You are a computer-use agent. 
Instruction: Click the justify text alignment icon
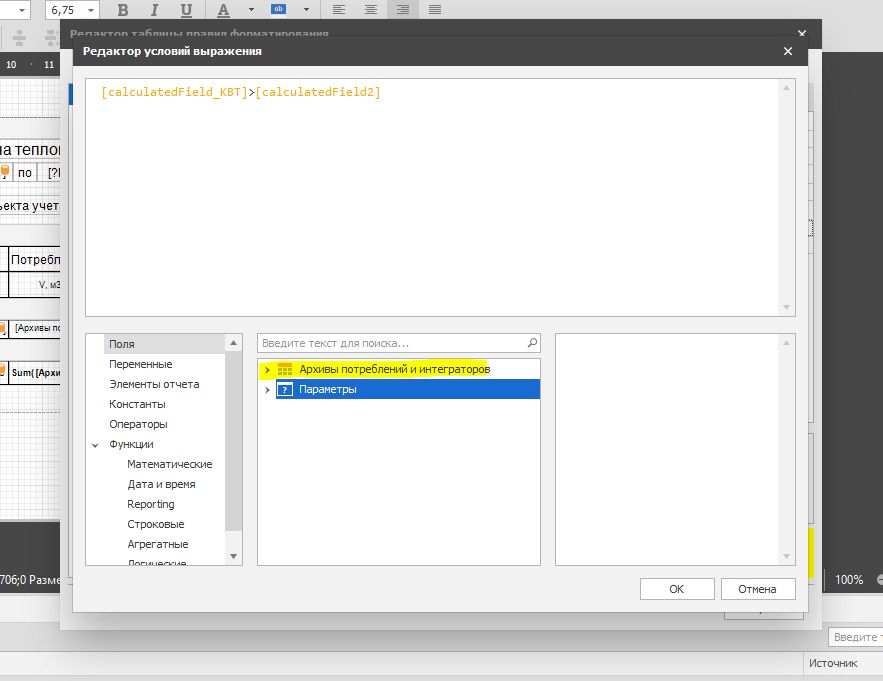point(435,10)
